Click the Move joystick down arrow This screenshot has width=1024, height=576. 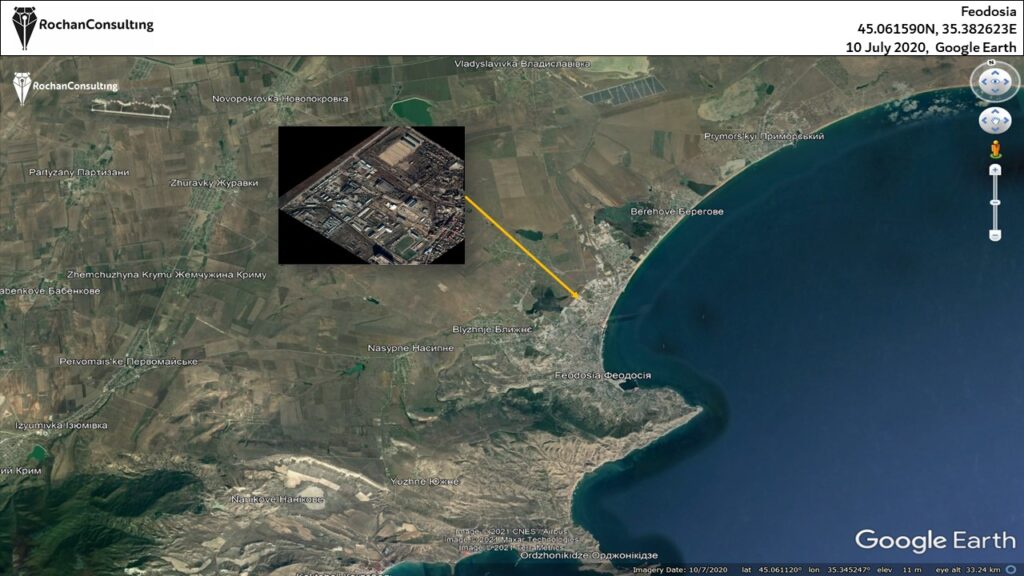(x=995, y=129)
